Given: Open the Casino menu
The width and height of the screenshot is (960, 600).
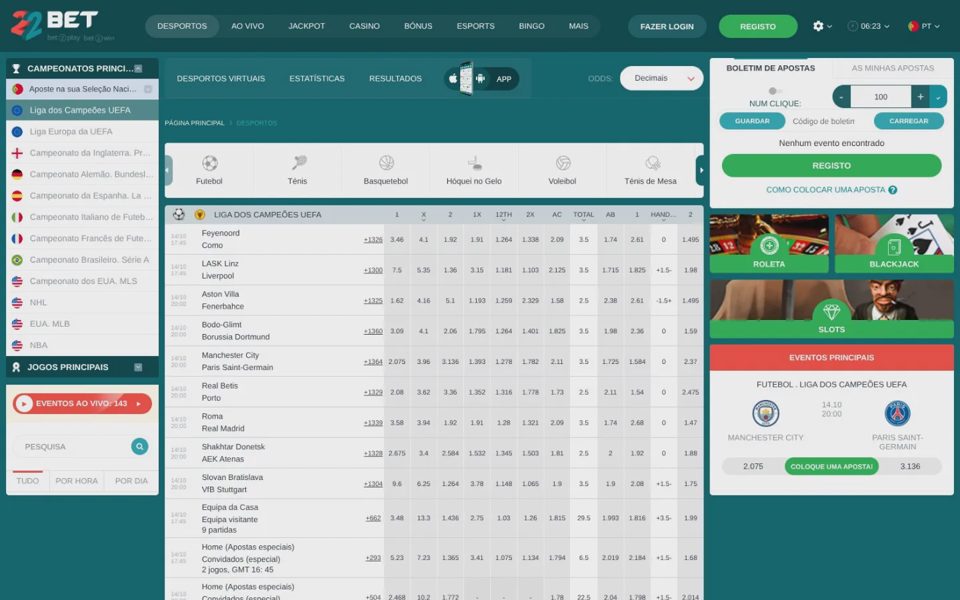Looking at the screenshot, I should (x=364, y=26).
